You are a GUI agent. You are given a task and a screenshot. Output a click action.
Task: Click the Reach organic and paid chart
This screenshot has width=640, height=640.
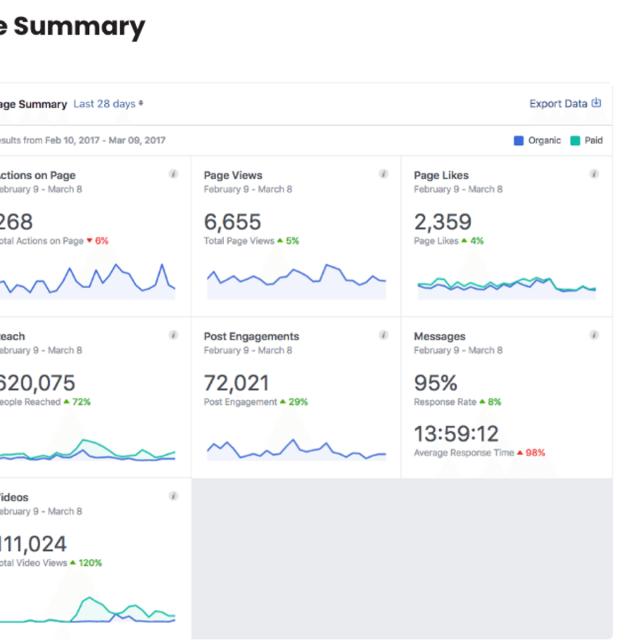point(87,450)
